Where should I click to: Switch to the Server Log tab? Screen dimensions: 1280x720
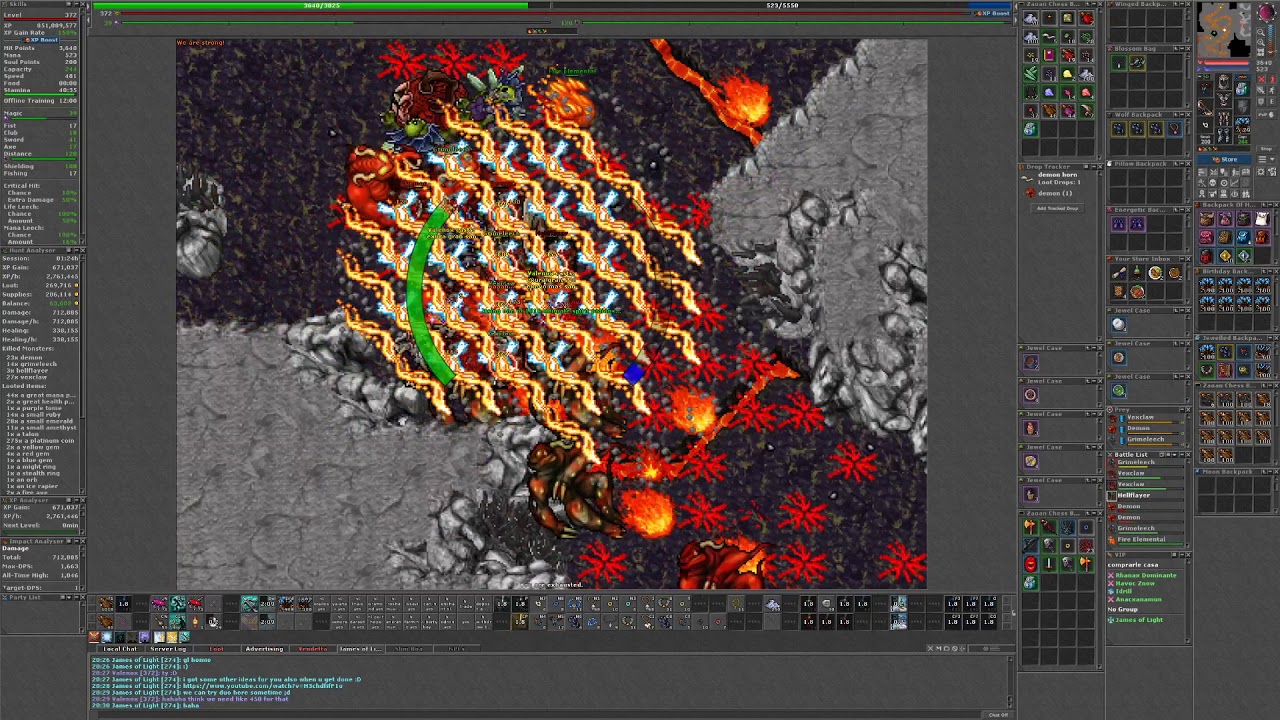coord(169,649)
